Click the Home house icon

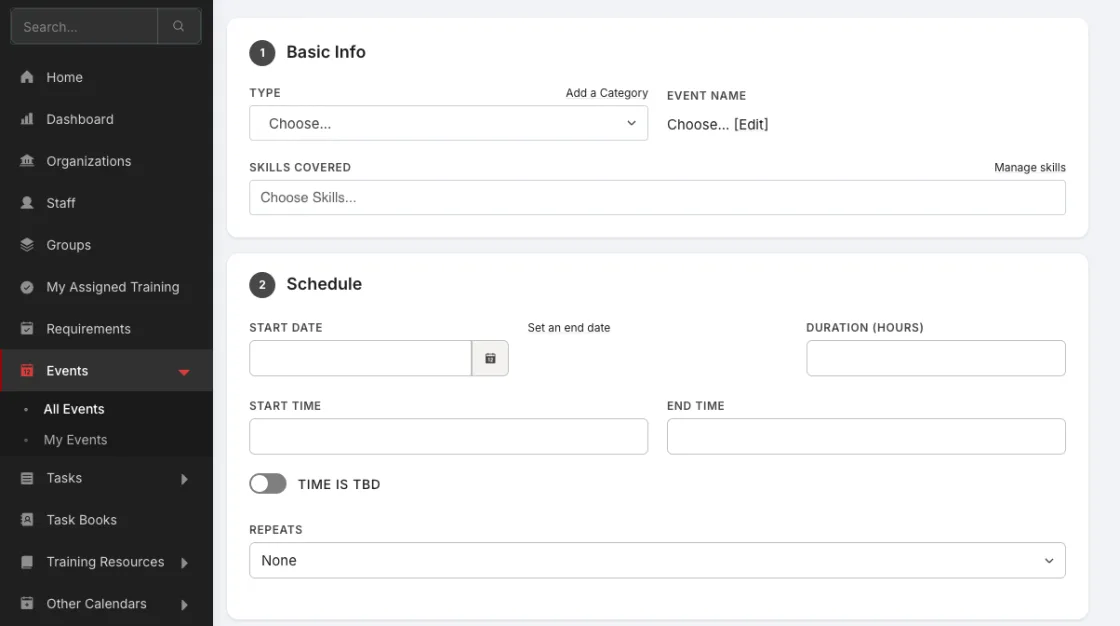point(27,77)
